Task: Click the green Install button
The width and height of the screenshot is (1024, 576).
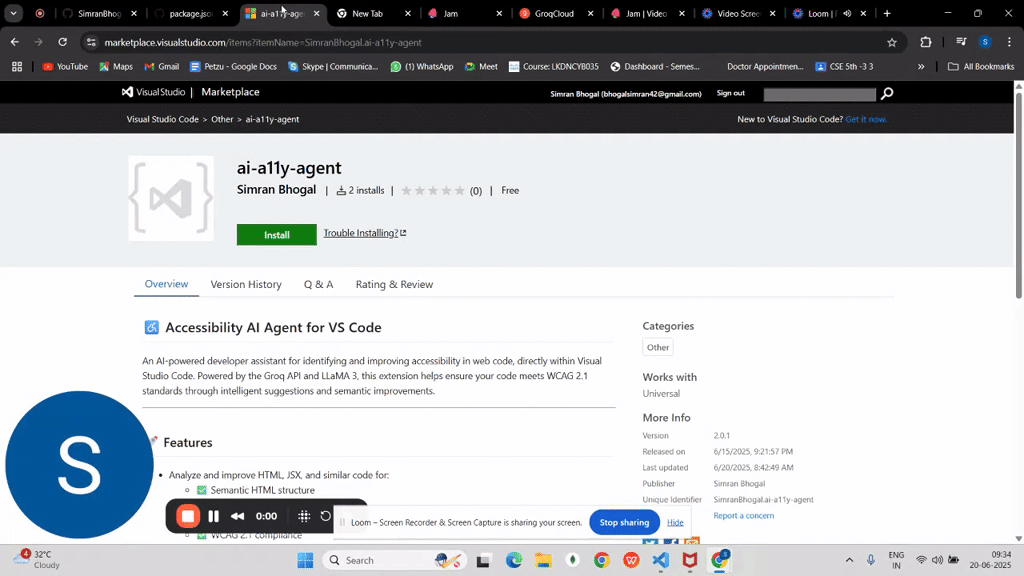Action: (277, 234)
